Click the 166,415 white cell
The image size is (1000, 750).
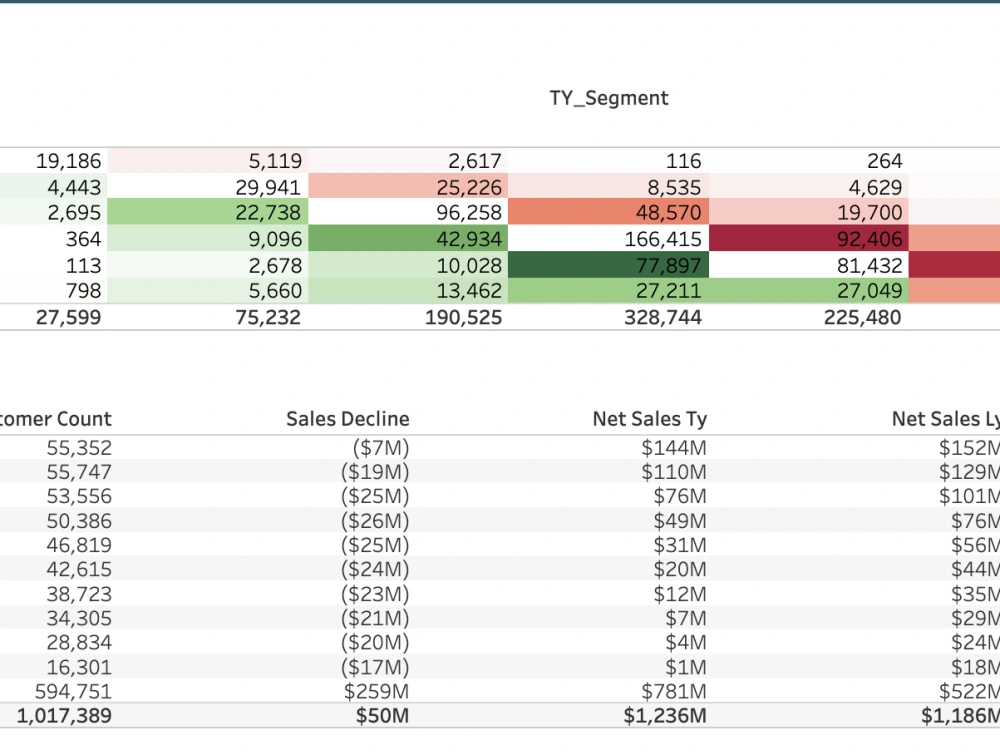click(608, 239)
